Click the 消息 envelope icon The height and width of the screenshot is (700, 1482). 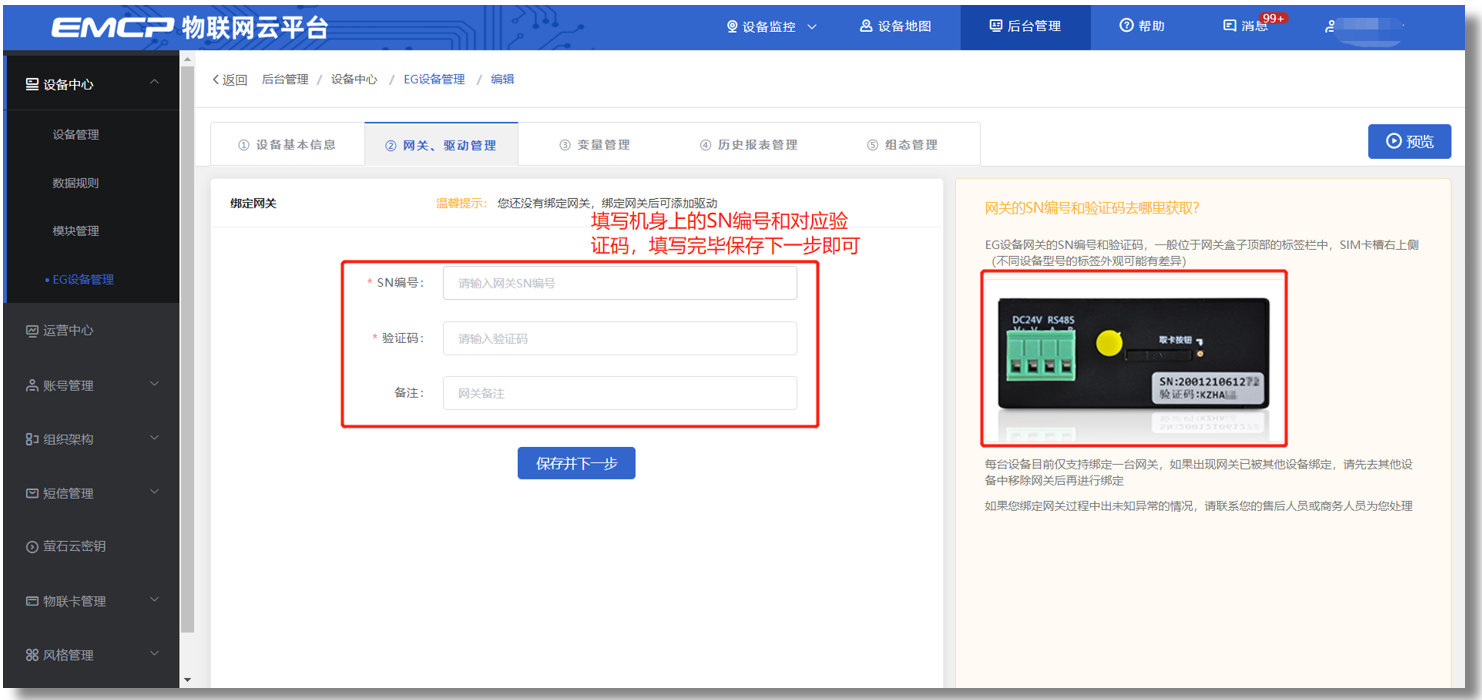pos(1229,26)
